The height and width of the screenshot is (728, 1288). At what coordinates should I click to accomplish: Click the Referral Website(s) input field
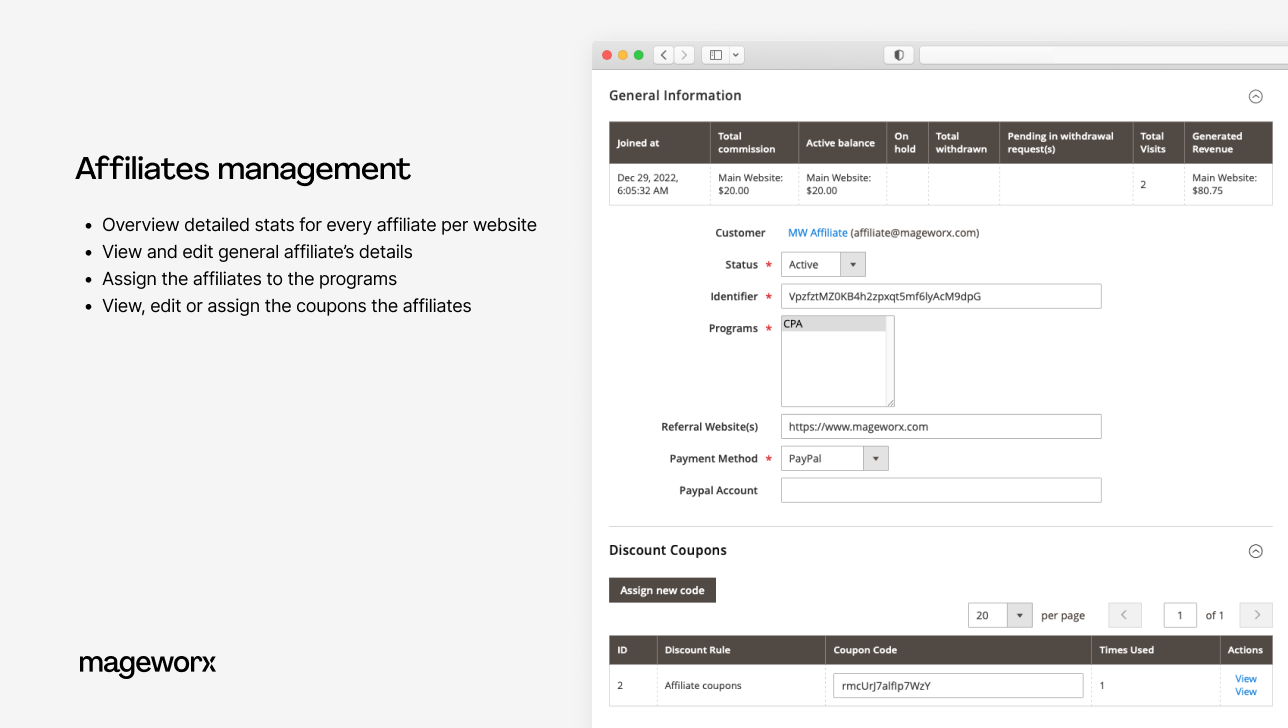click(x=940, y=427)
